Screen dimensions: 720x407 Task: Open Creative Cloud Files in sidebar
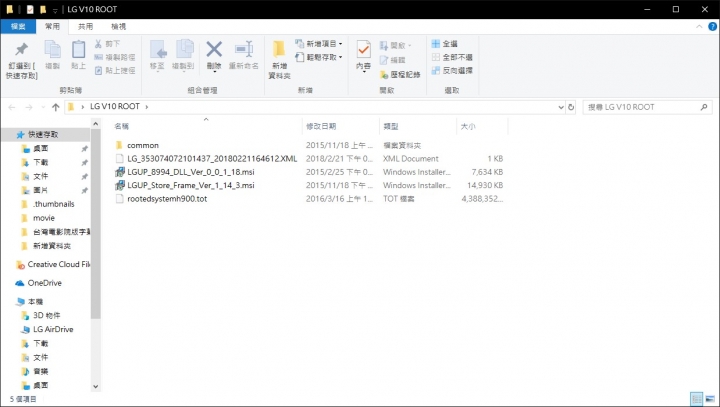tap(58, 264)
